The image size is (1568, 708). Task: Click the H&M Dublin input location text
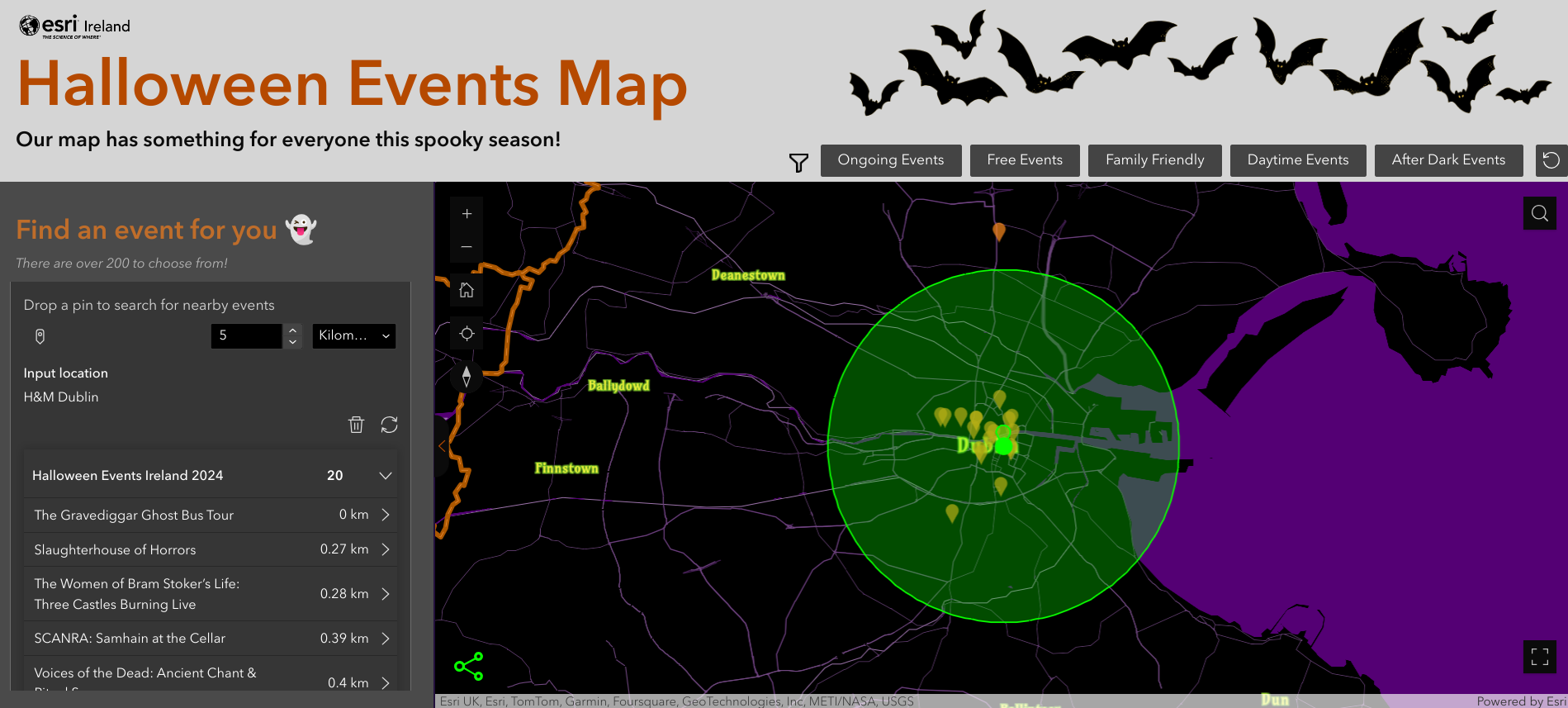[x=61, y=397]
